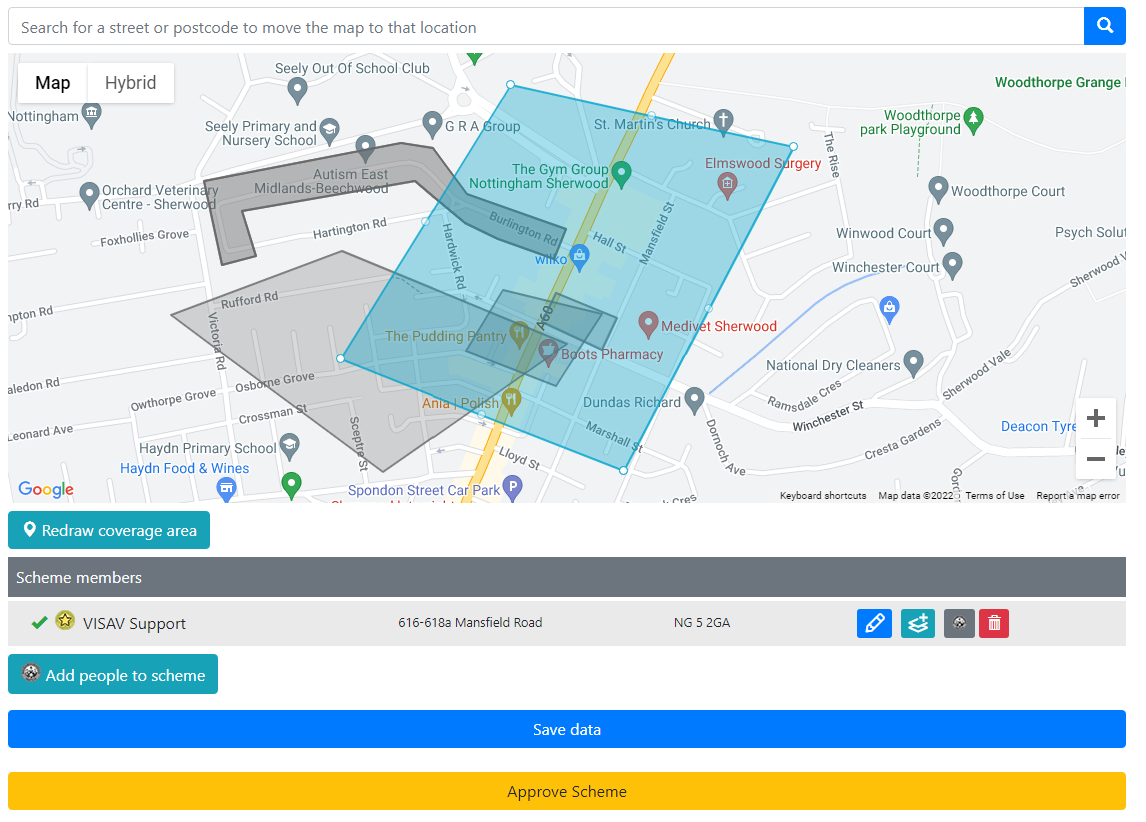Click Winchester Court map pin
Viewport: 1146px width, 822px height.
(x=952, y=265)
